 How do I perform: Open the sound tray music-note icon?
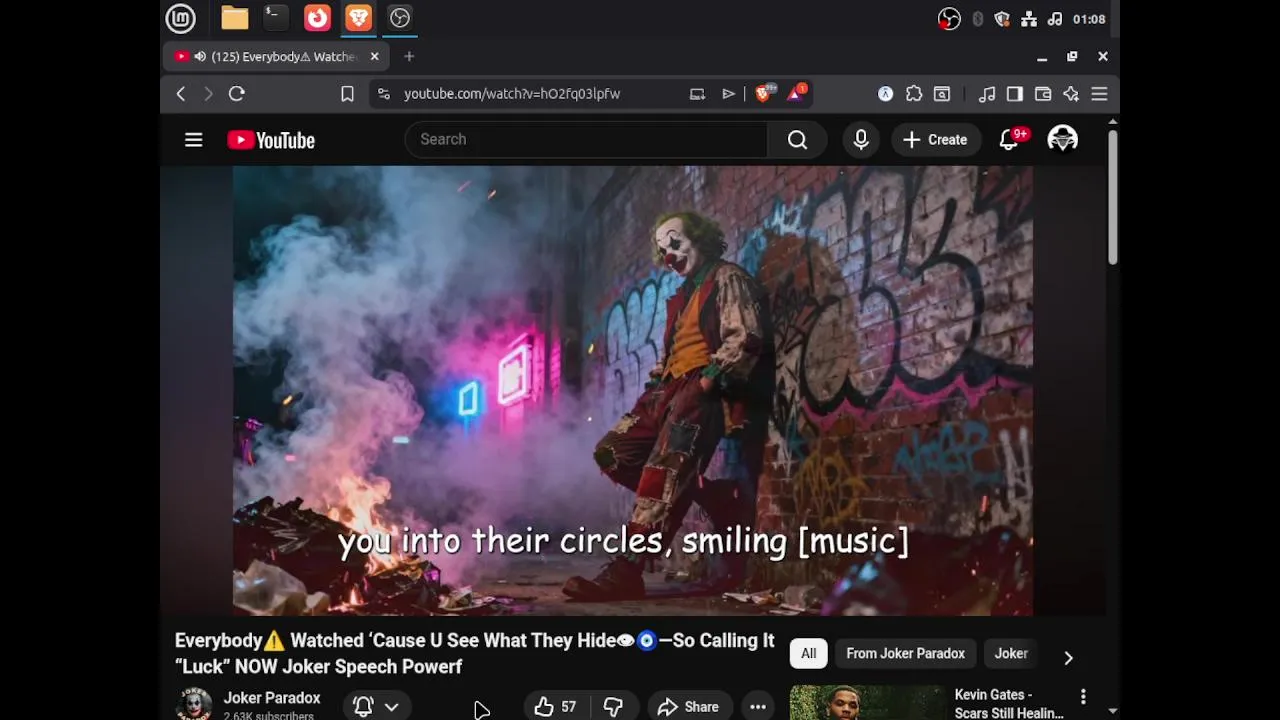(x=1054, y=19)
